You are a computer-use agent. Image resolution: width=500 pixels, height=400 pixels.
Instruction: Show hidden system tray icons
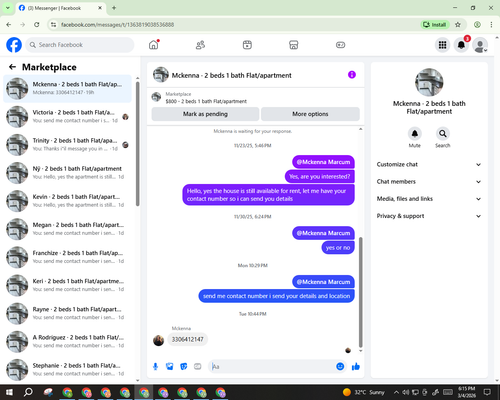point(396,392)
